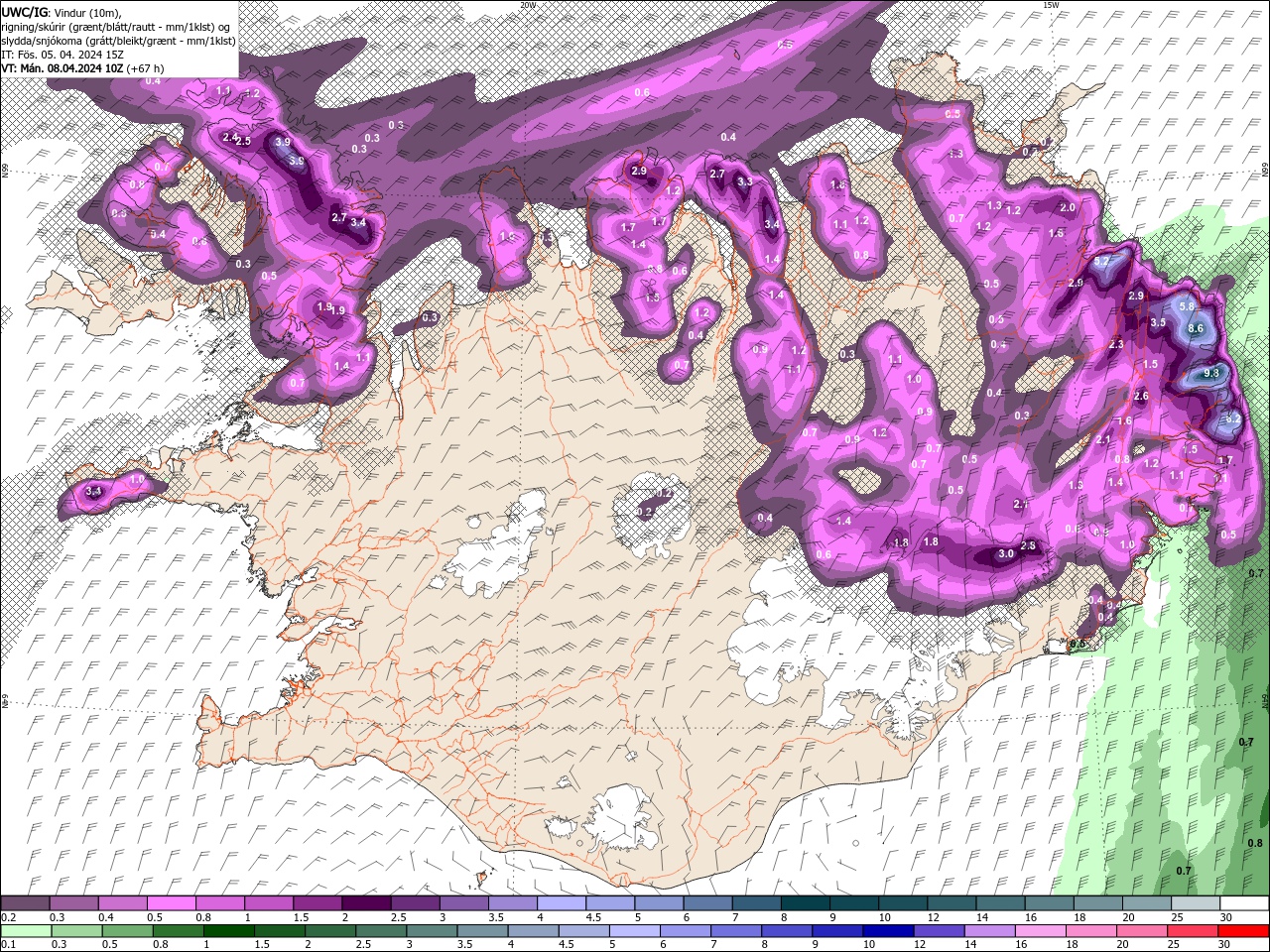Click the '5.8' precipitation value on the map
Screen dimensions: 1270x952
[x=1188, y=306]
